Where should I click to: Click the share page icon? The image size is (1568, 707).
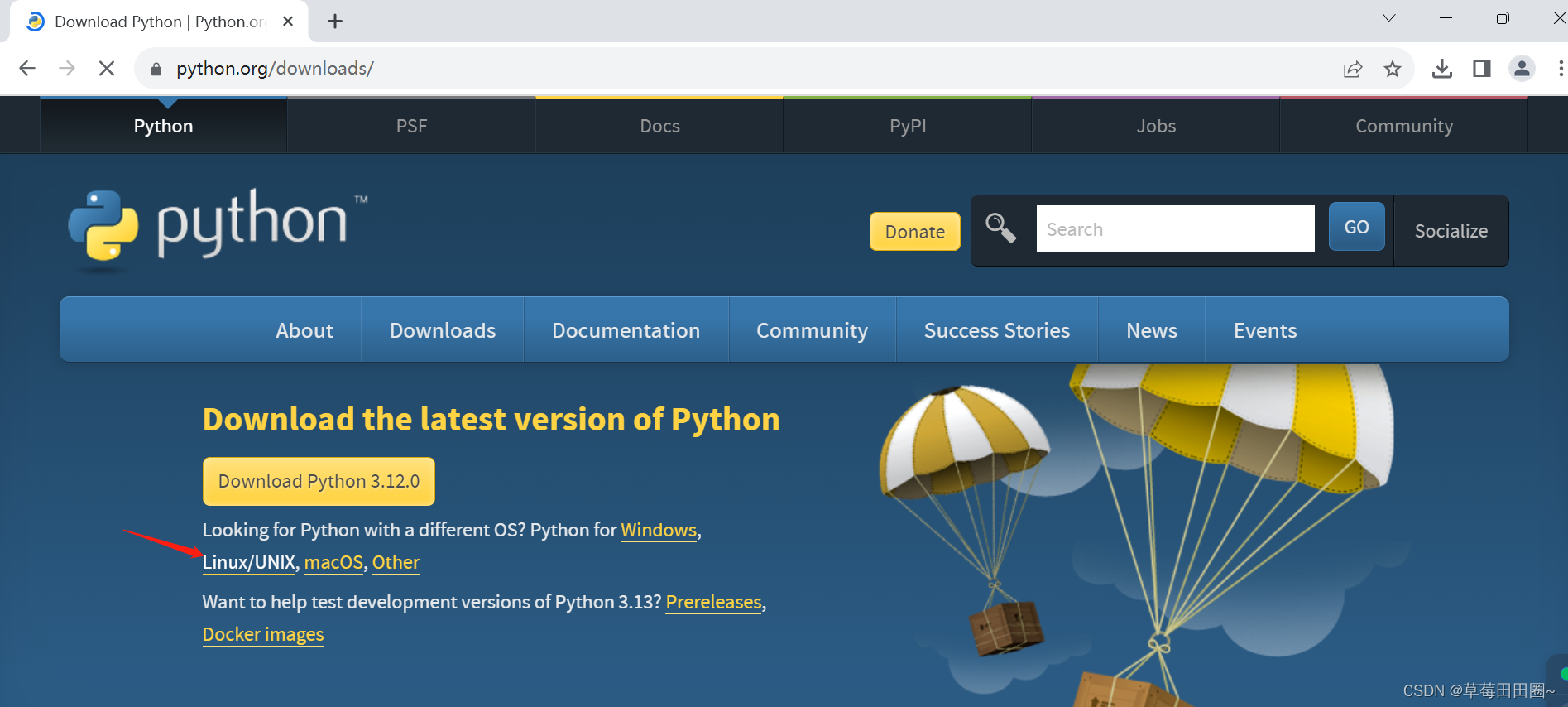point(1353,69)
